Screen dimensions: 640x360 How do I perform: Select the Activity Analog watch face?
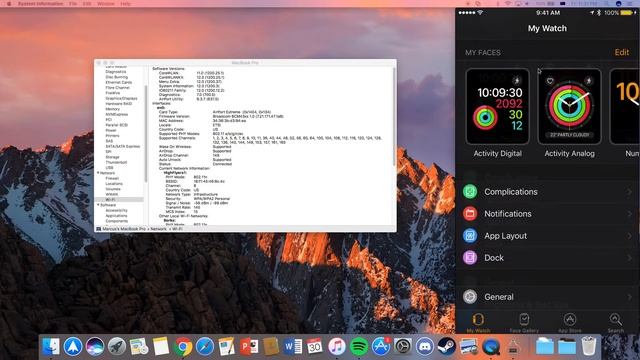569,107
